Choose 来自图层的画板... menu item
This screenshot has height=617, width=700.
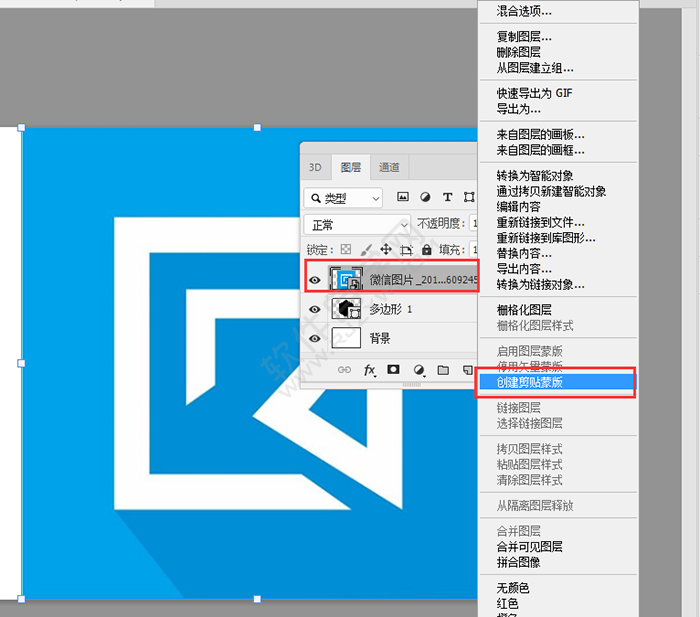coord(540,134)
